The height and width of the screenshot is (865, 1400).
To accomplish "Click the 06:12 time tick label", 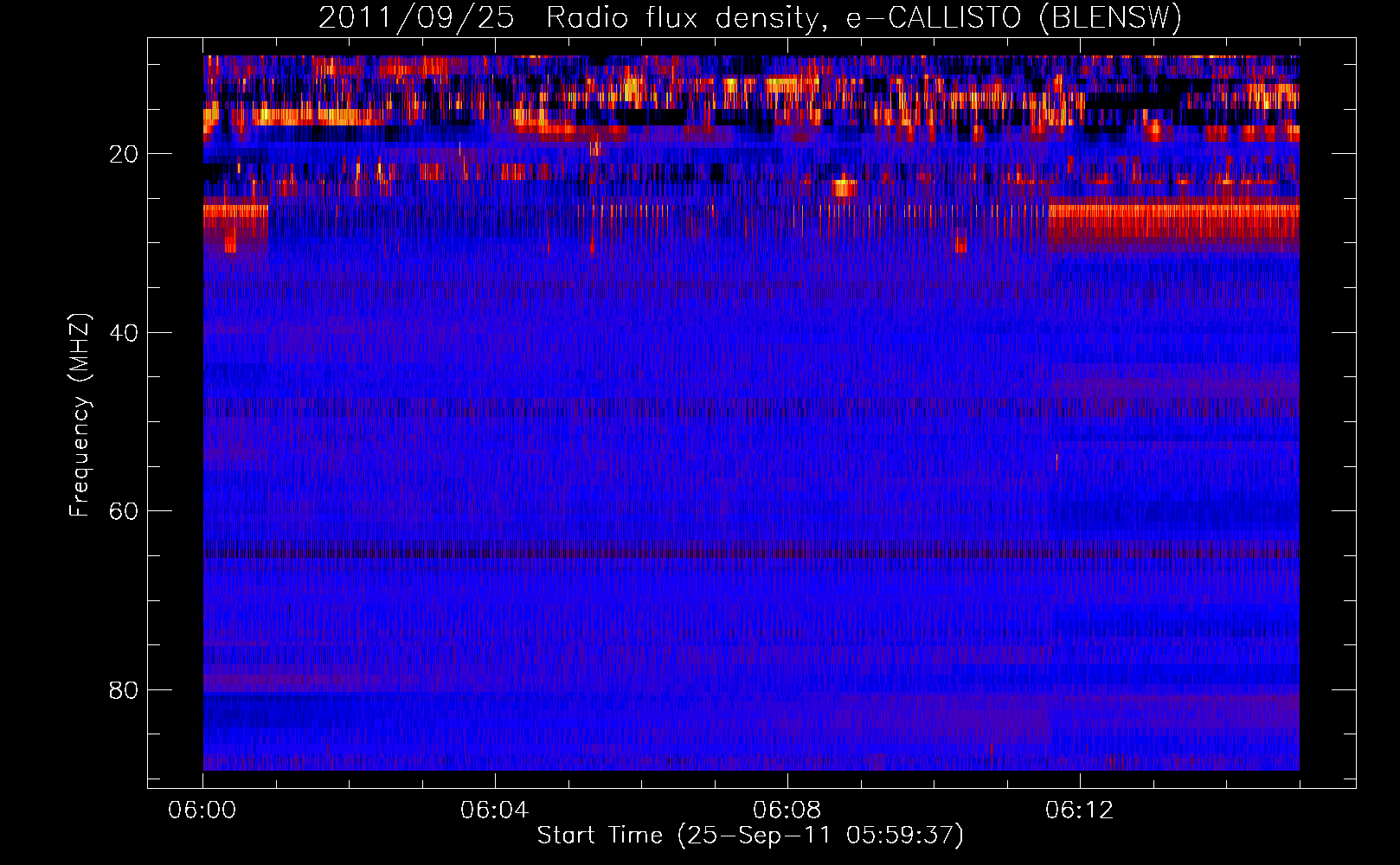I will click(1080, 811).
